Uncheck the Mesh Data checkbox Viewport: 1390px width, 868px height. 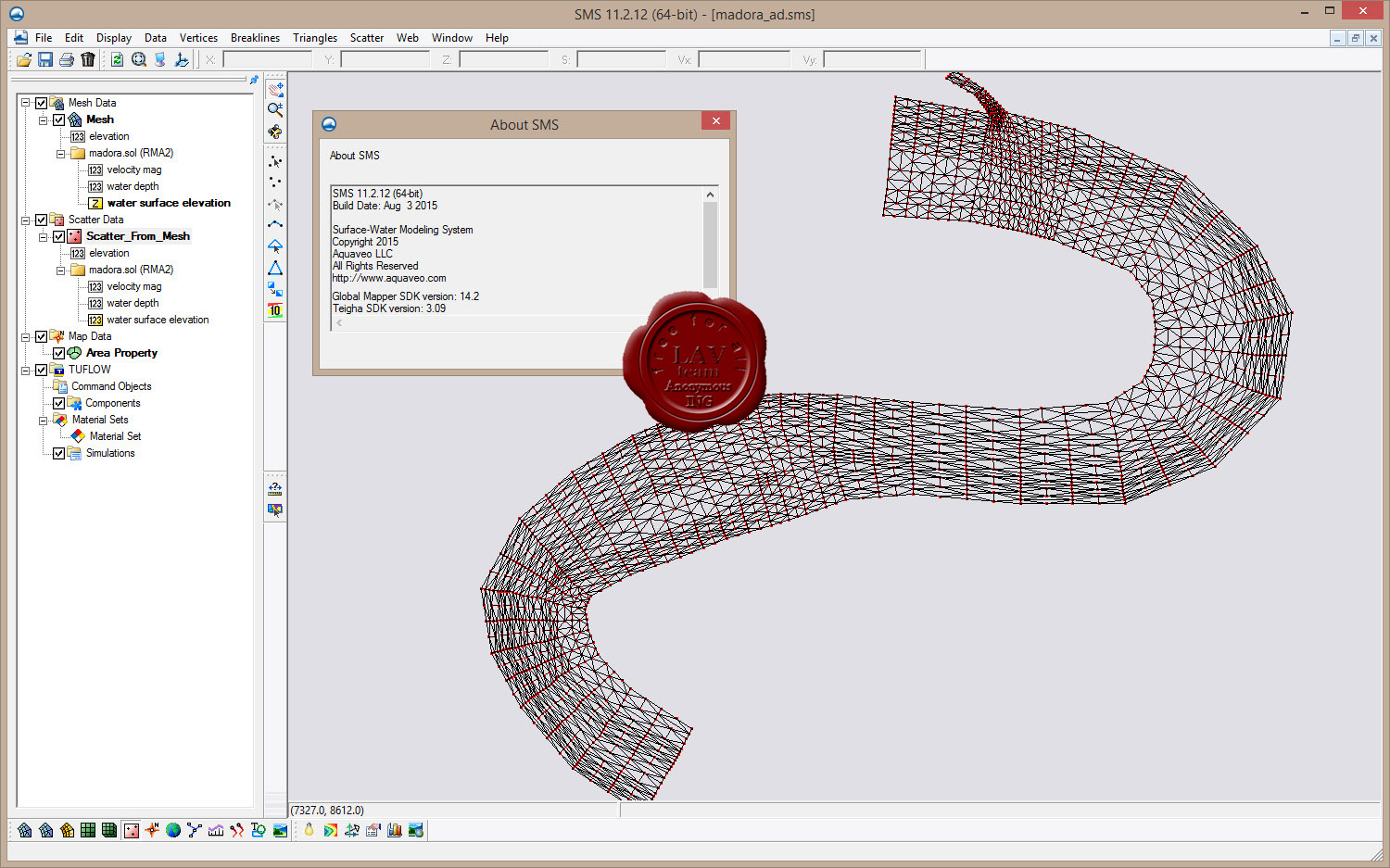pos(42,103)
